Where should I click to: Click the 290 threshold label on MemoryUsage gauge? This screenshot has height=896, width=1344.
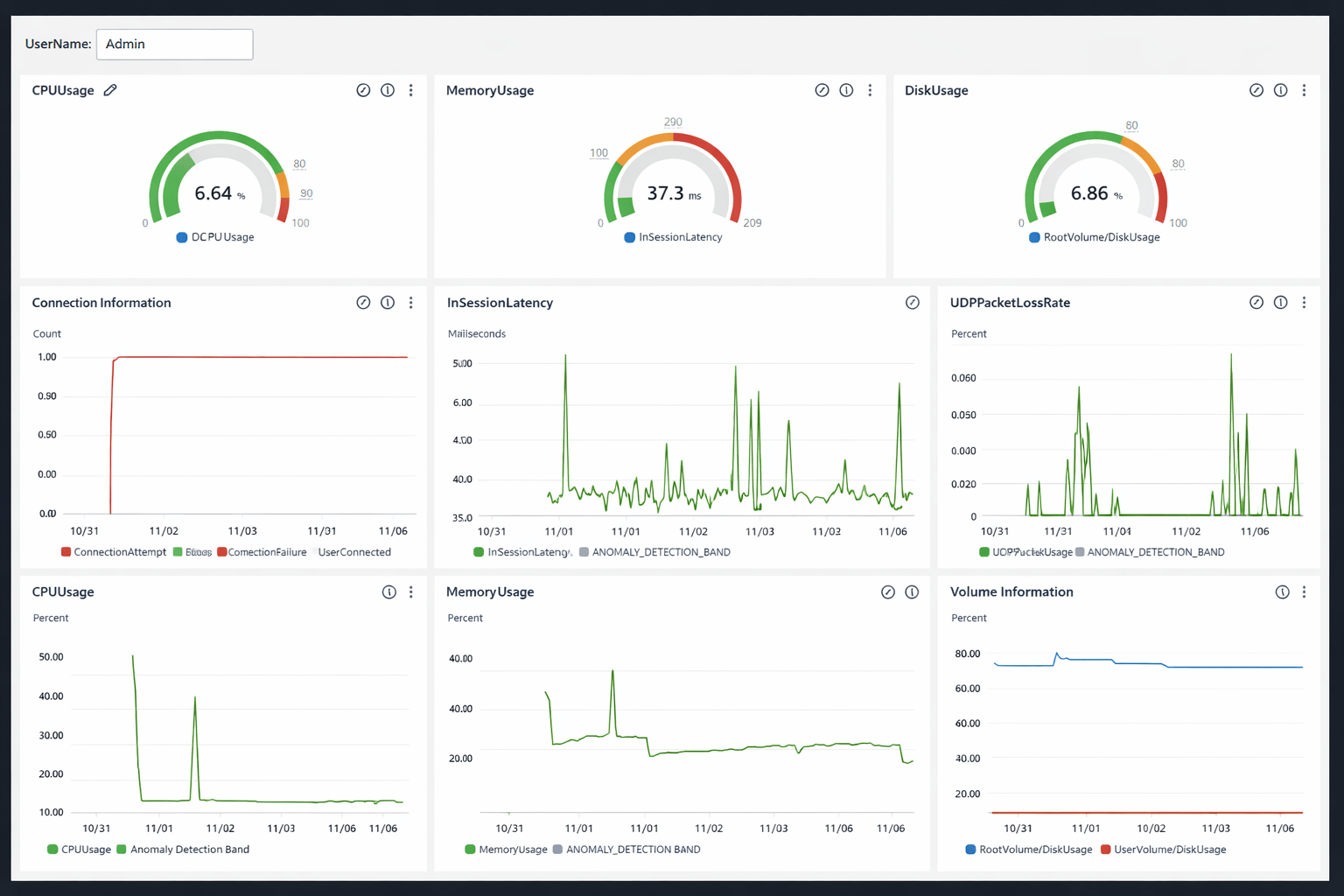pos(673,122)
